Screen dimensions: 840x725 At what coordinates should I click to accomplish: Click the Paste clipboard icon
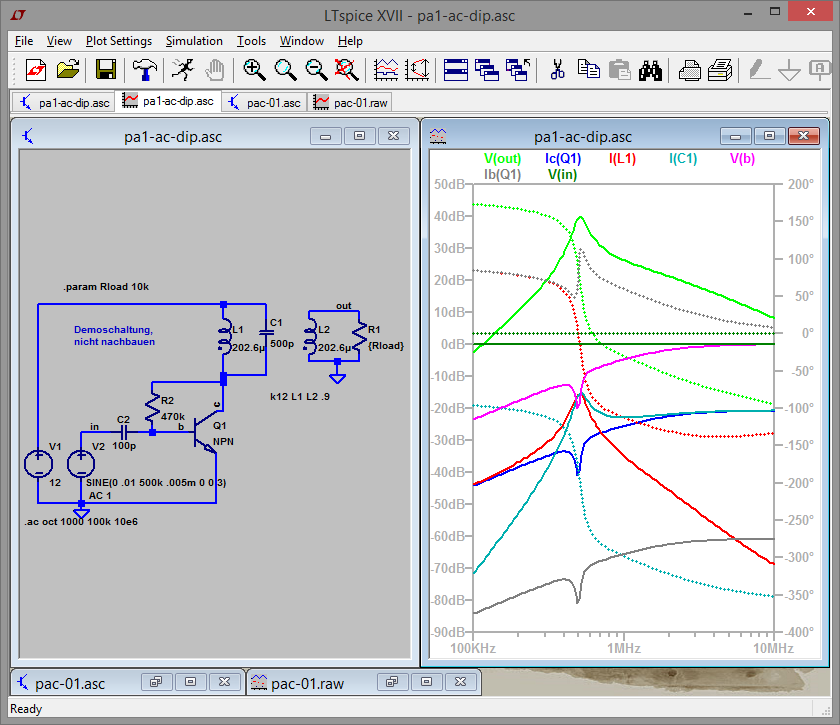pos(619,70)
